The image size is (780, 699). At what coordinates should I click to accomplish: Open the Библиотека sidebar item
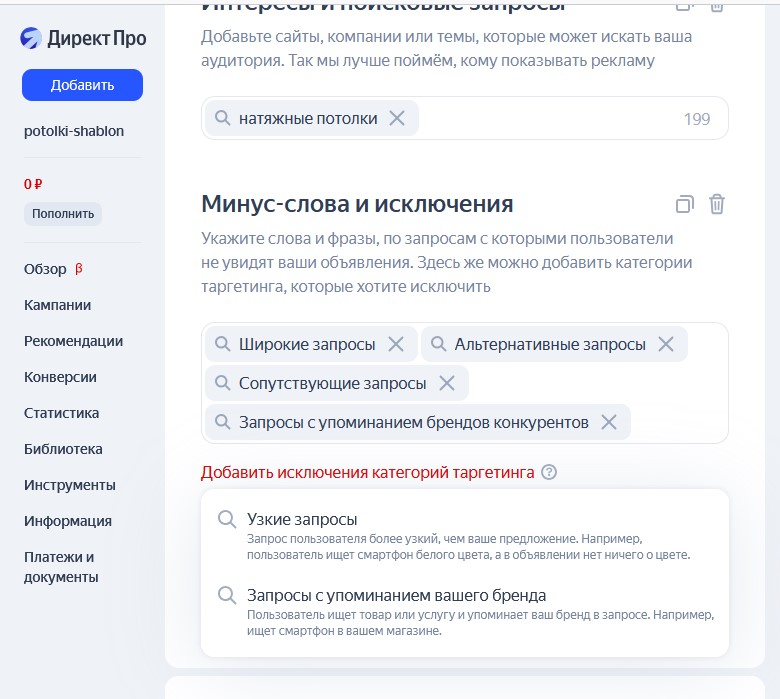click(63, 449)
